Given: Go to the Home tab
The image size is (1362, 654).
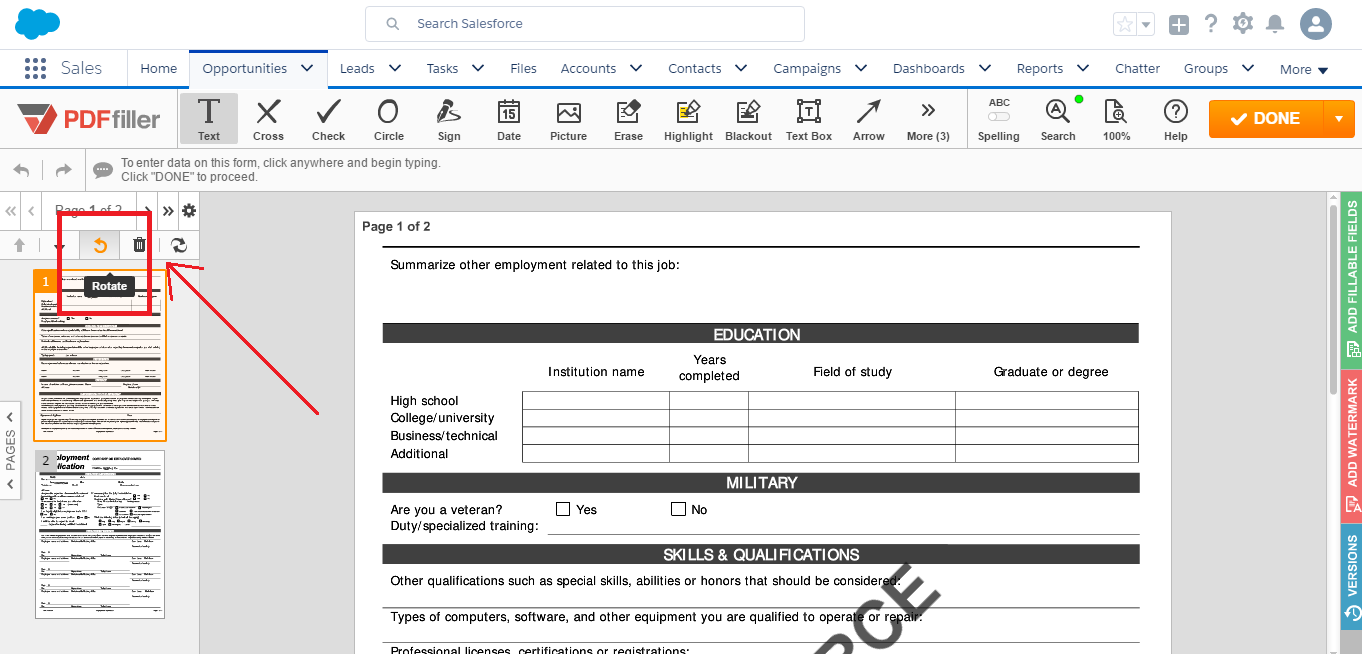Looking at the screenshot, I should click(x=159, y=68).
